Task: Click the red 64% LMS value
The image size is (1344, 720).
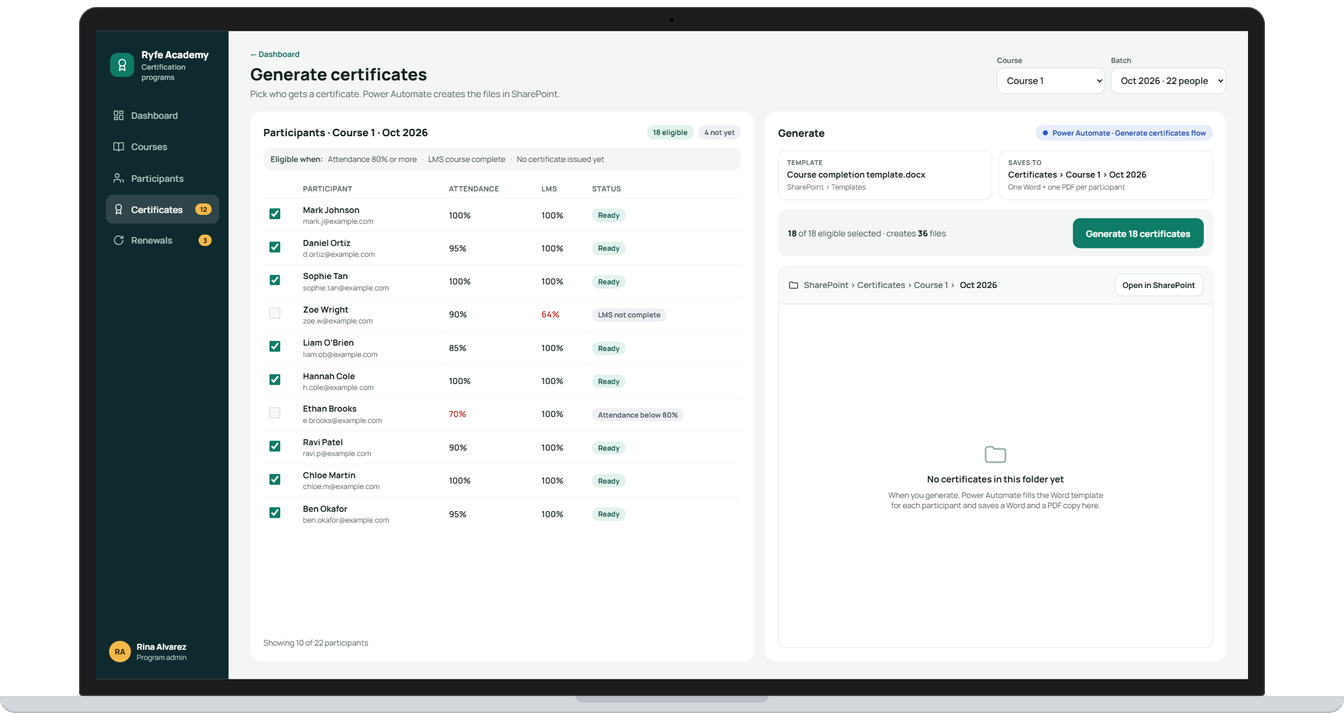Action: (550, 315)
